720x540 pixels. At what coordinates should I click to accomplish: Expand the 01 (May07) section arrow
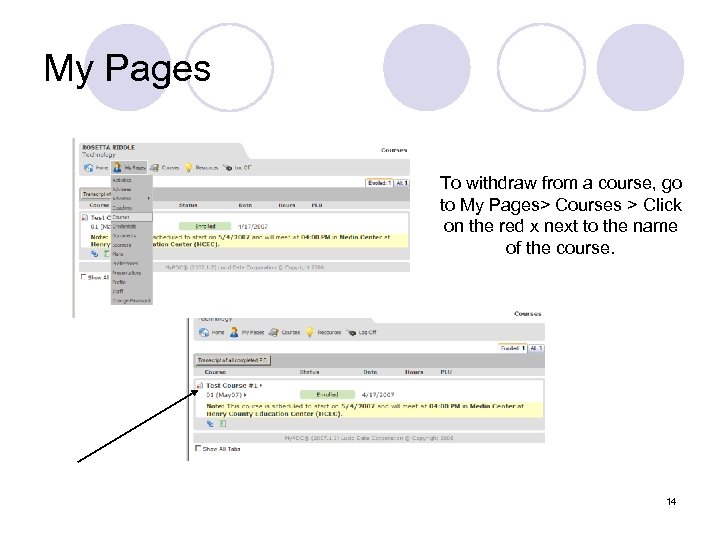point(245,395)
